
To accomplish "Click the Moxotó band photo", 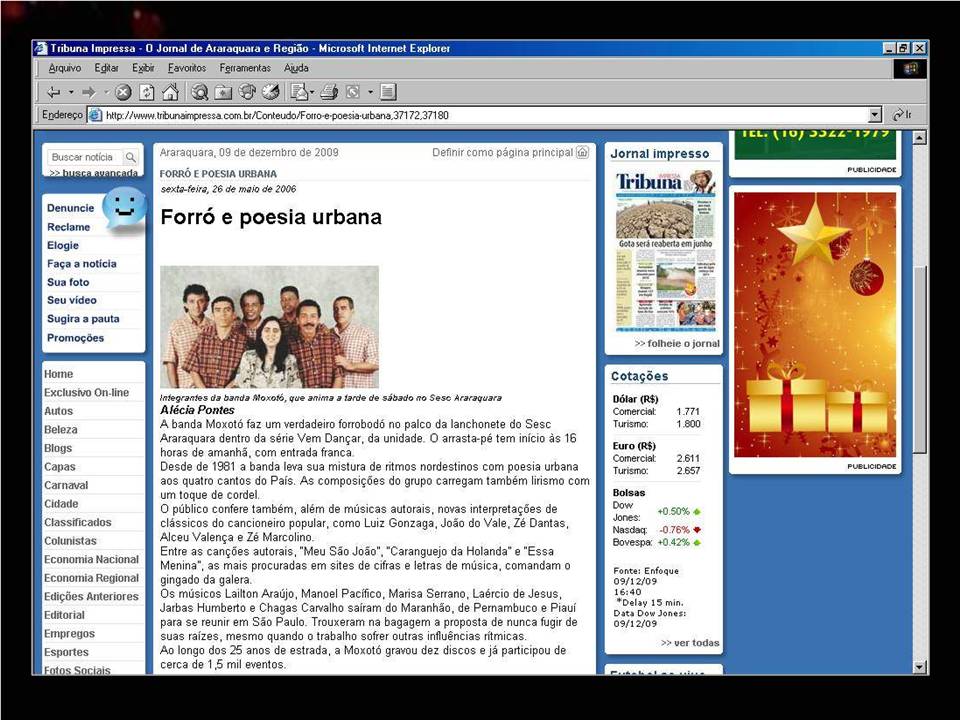I will [x=269, y=327].
